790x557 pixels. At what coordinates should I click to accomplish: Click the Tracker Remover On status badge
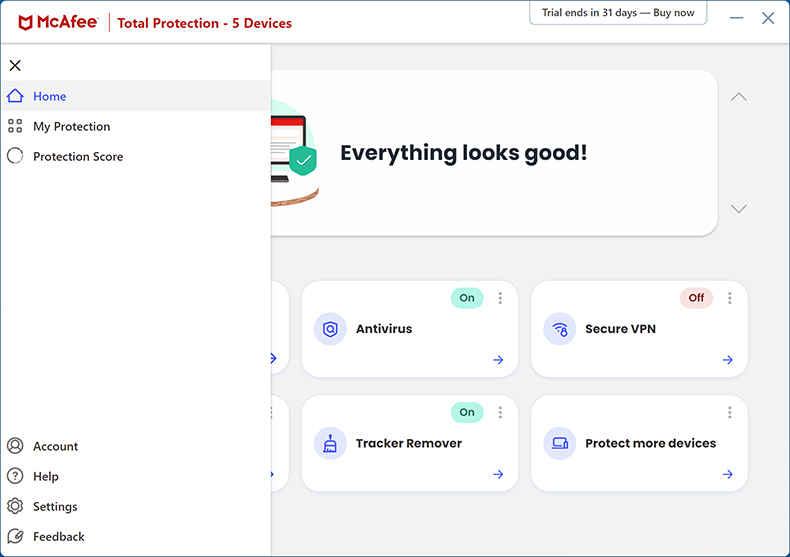coord(467,412)
